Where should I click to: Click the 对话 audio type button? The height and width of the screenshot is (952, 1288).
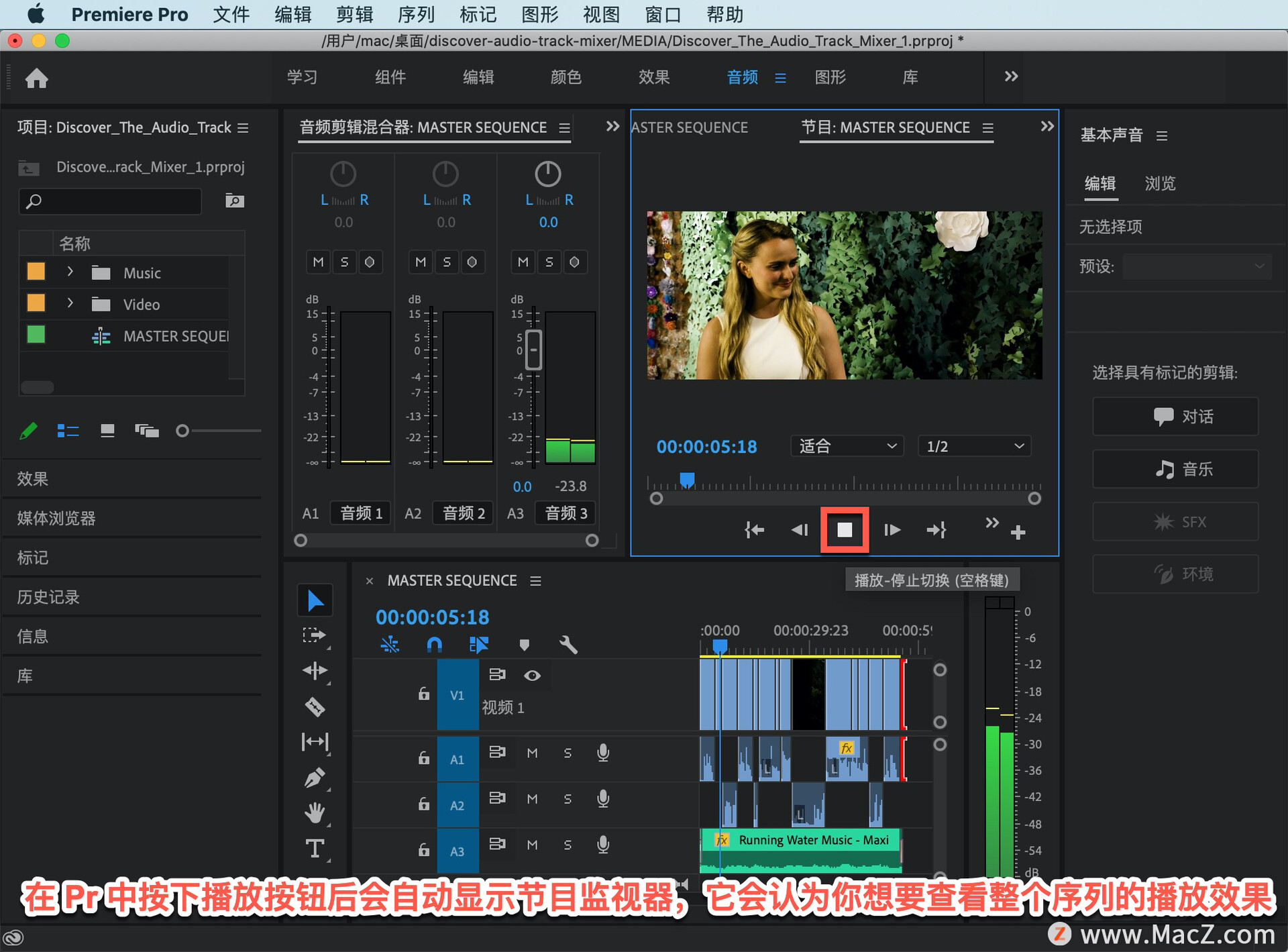click(1175, 417)
